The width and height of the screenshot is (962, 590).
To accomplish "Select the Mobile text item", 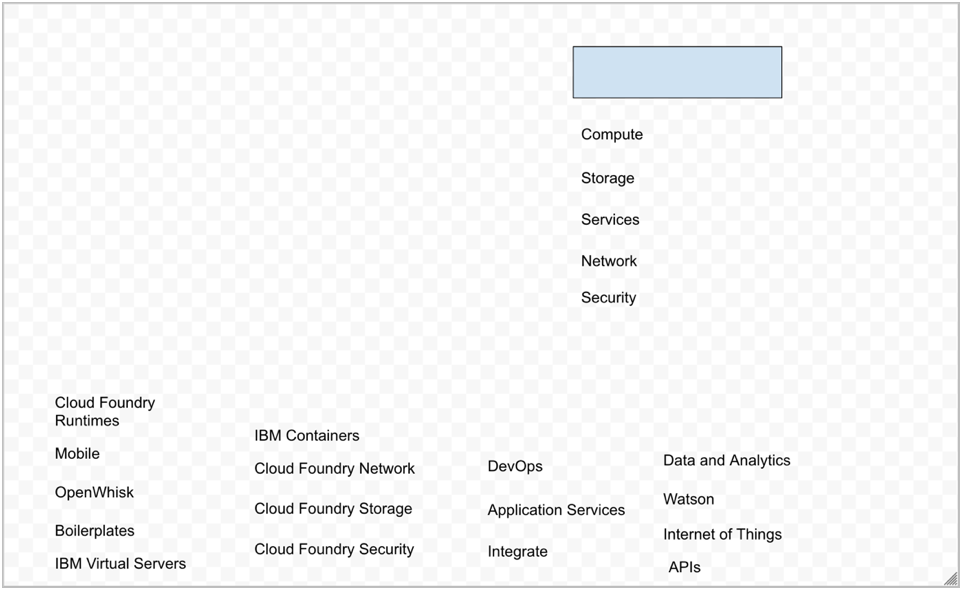I will click(77, 454).
